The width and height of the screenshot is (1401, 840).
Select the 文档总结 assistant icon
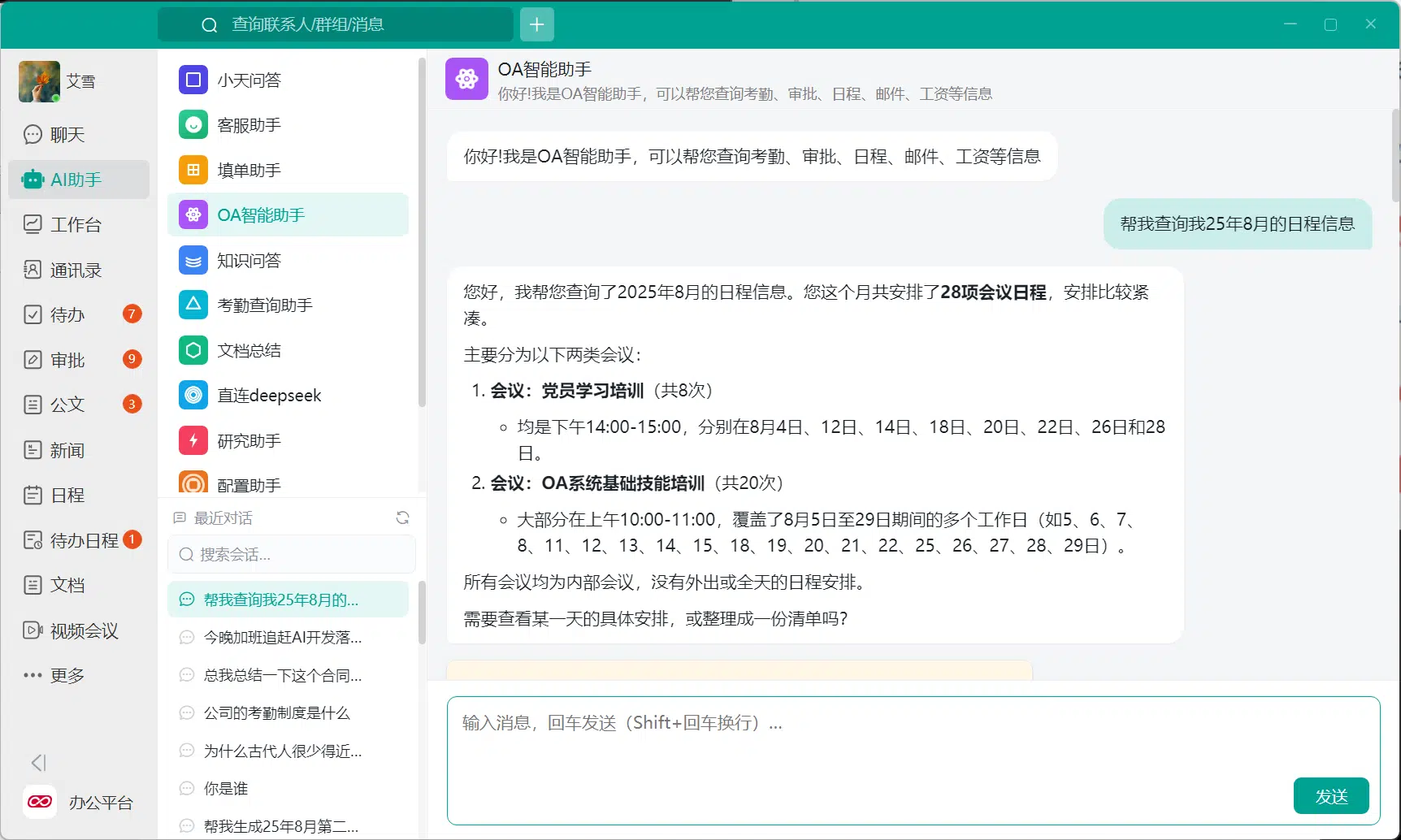pos(193,350)
